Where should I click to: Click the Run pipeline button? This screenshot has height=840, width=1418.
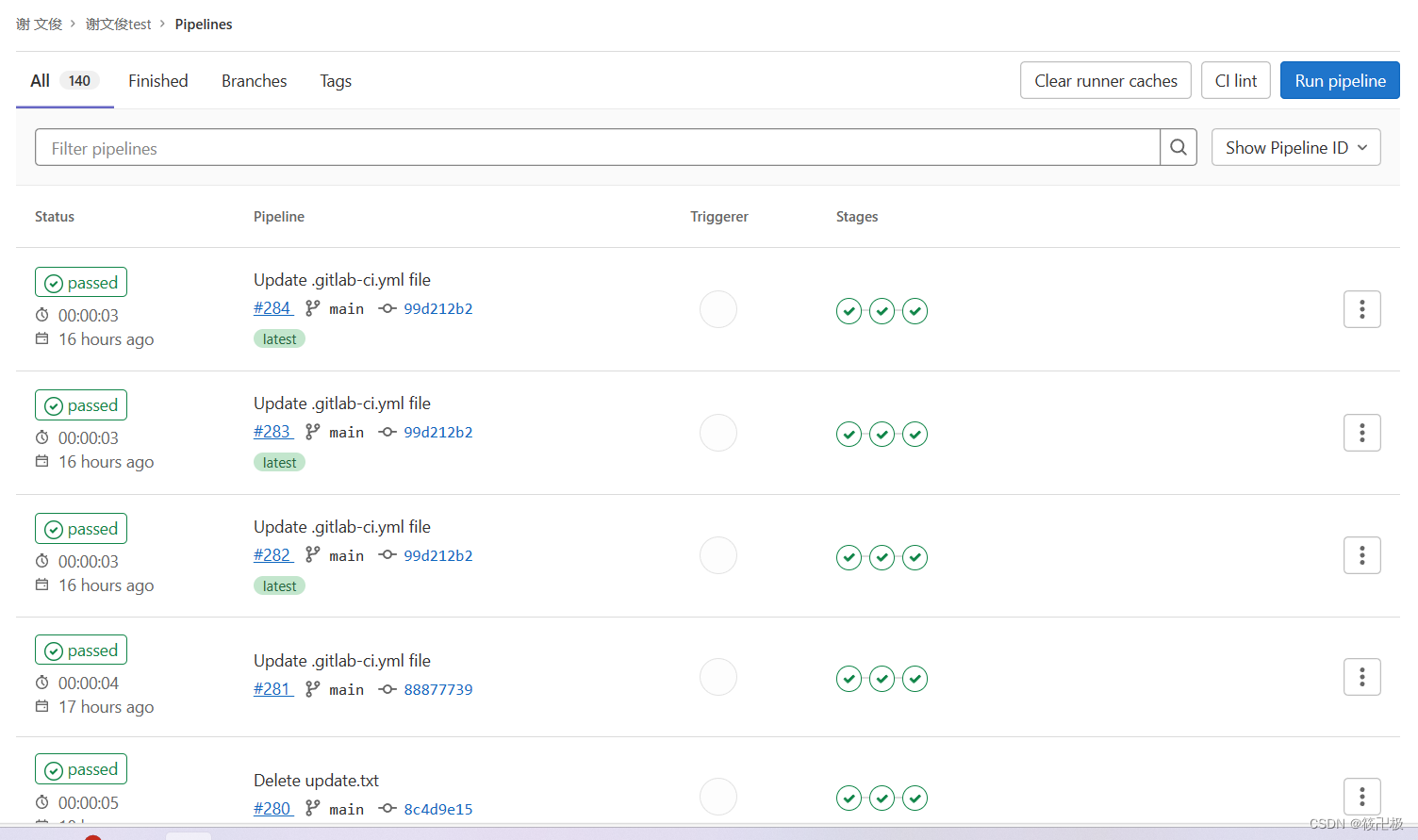click(1339, 80)
